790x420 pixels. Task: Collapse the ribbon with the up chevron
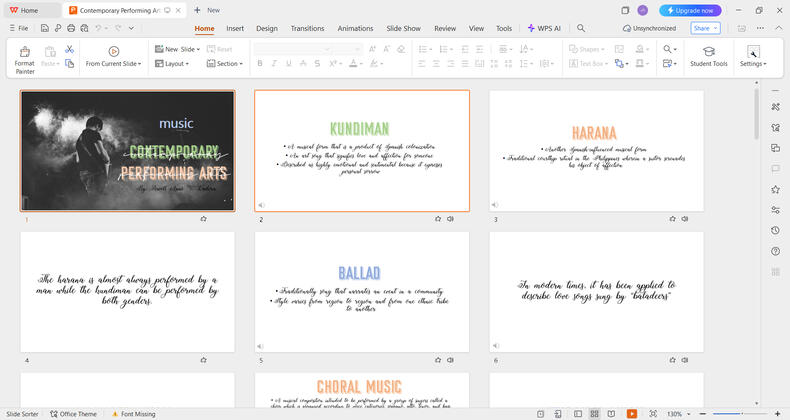(778, 28)
